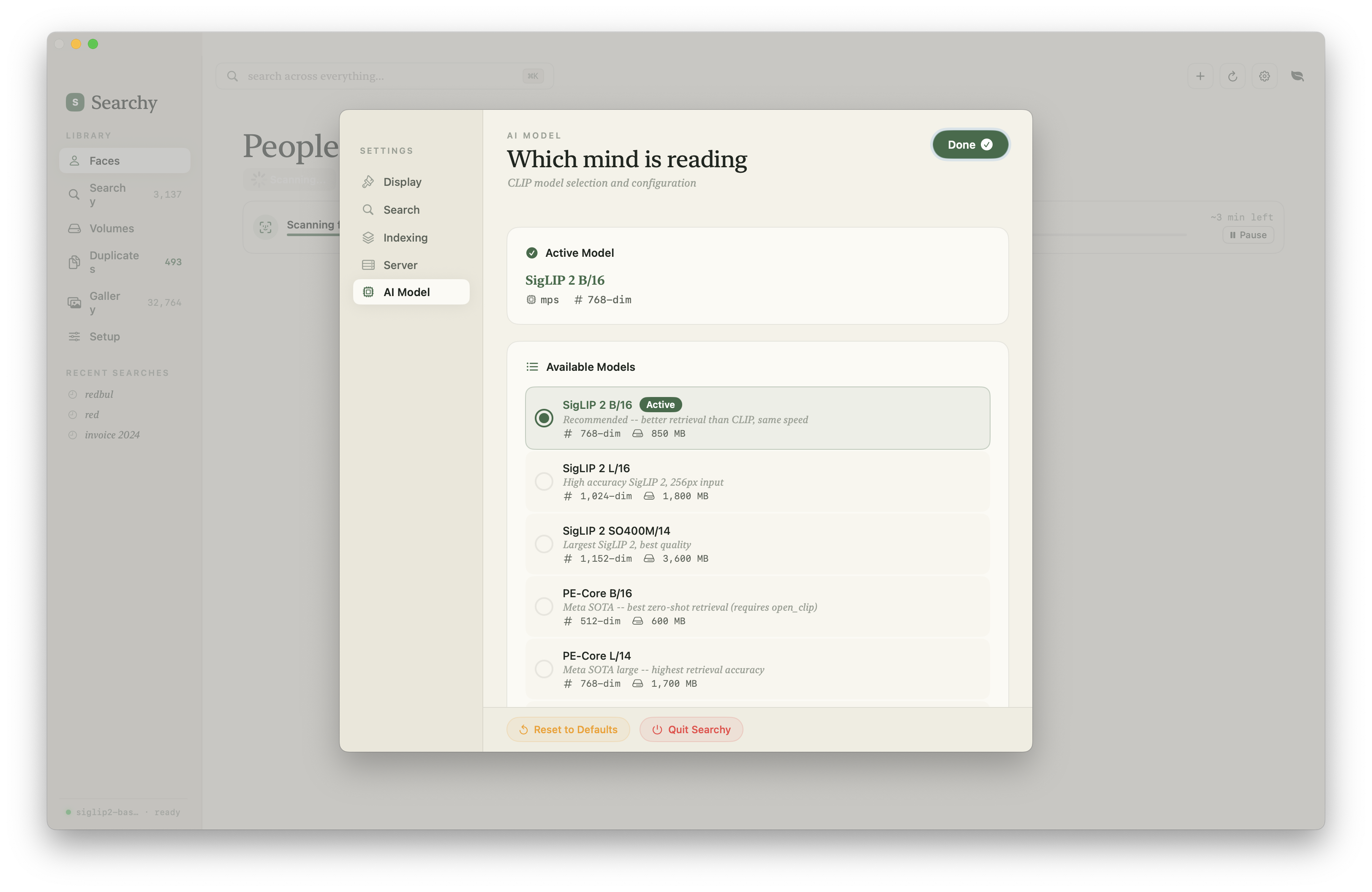Viewport: 1372px width, 892px height.
Task: Click the '1,024-dim' label
Action: [606, 496]
